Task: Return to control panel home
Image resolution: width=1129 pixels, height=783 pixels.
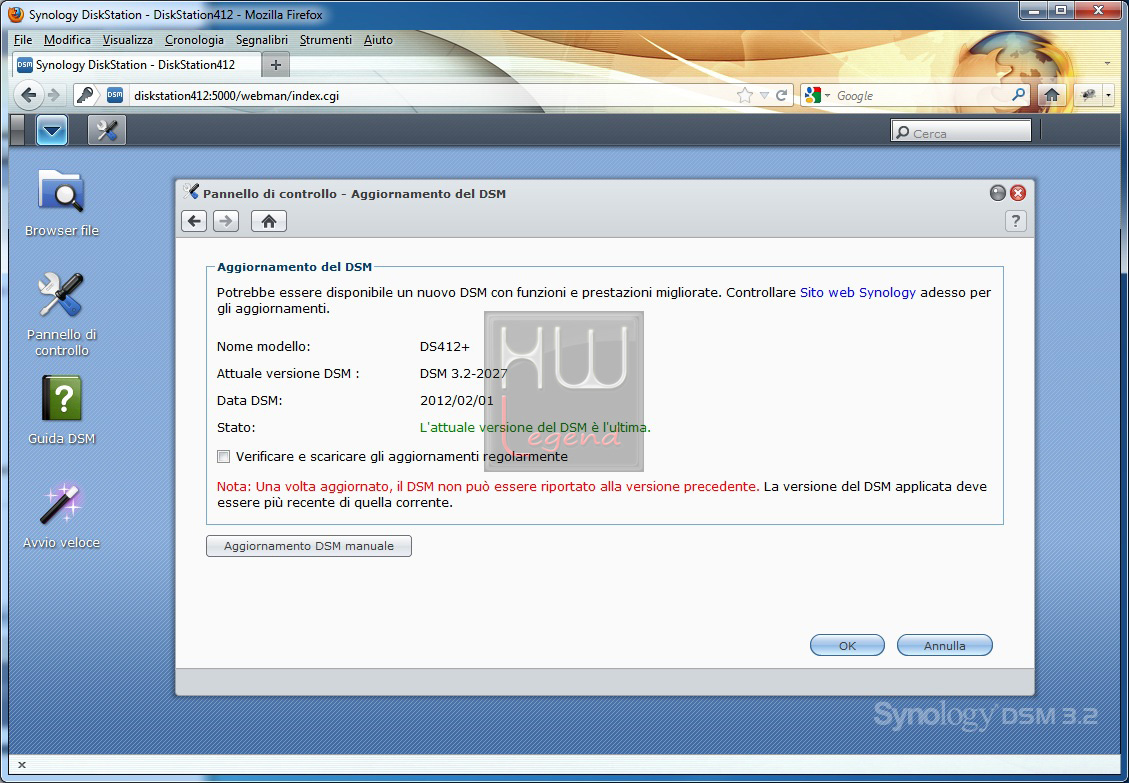Action: [269, 221]
